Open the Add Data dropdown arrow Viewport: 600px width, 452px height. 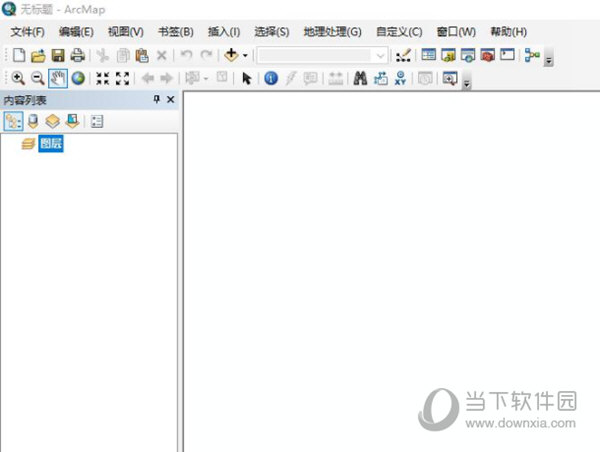point(245,56)
